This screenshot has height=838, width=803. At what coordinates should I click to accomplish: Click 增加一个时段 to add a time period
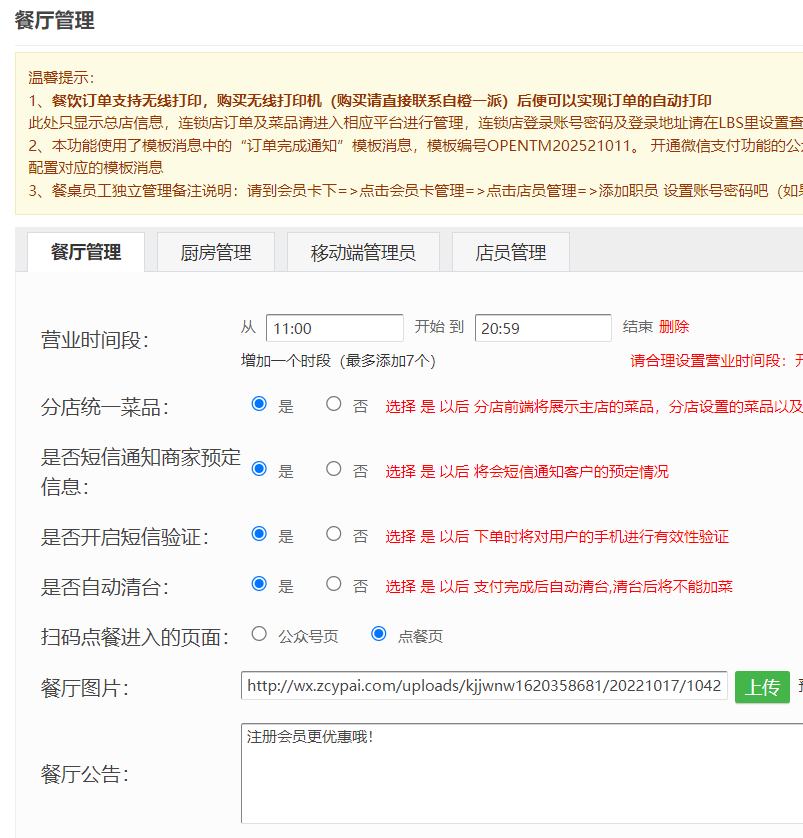coord(285,360)
